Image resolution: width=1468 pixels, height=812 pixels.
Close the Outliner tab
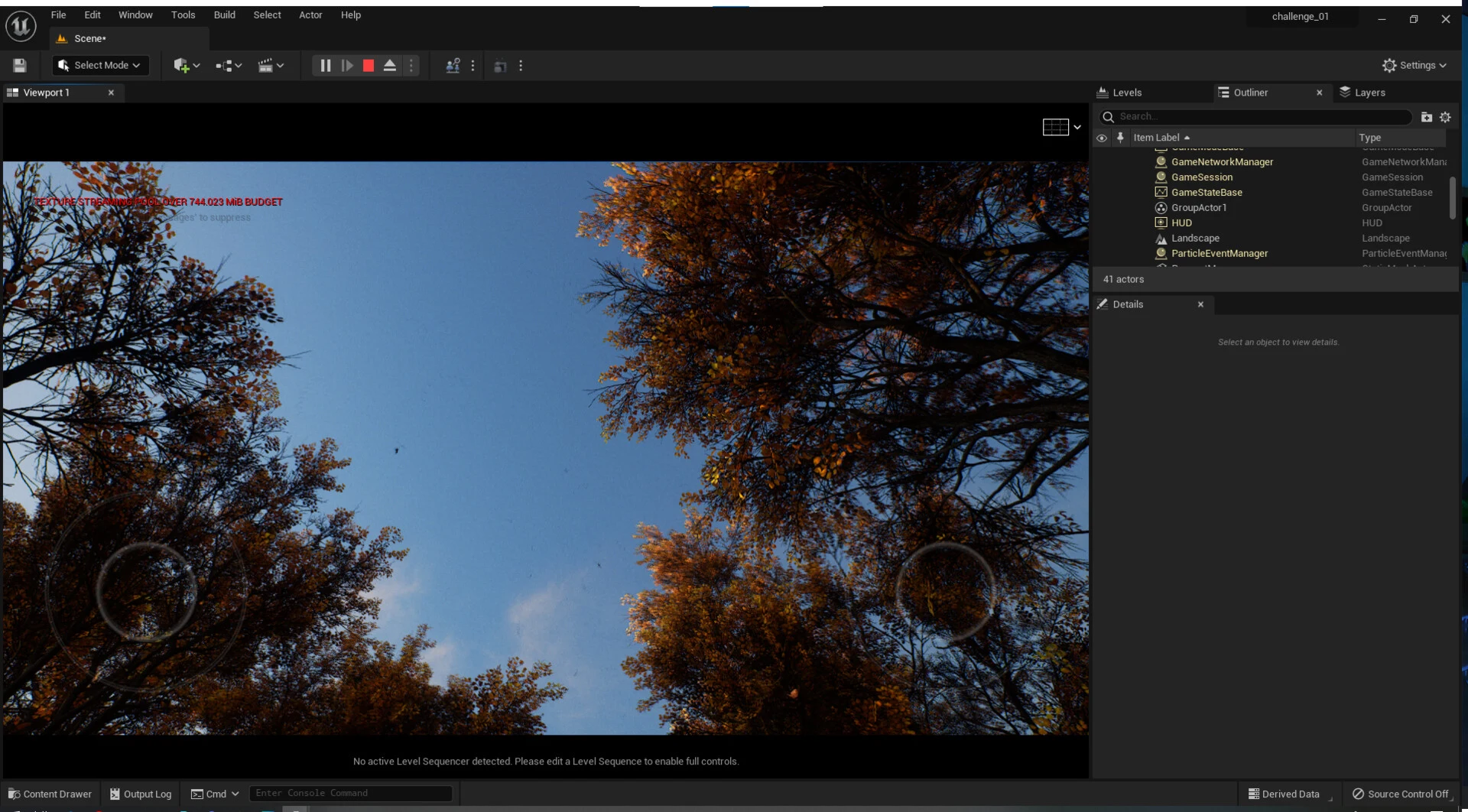tap(1319, 93)
